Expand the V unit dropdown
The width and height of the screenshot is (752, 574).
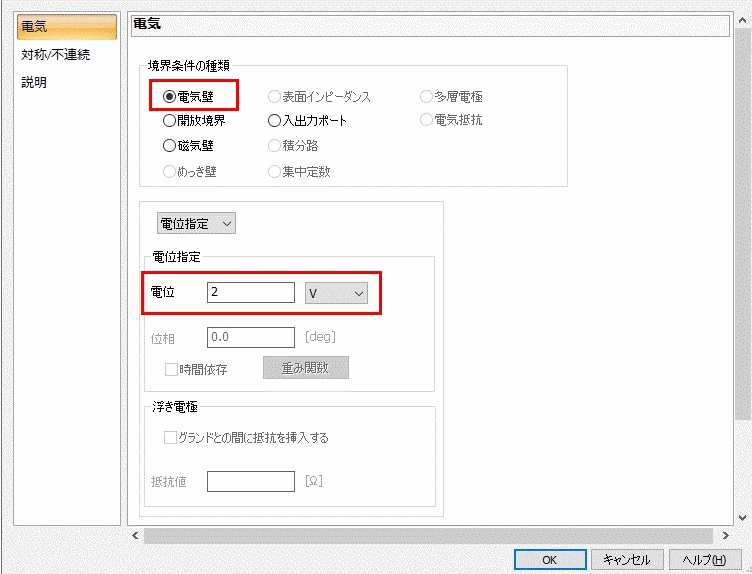(336, 293)
